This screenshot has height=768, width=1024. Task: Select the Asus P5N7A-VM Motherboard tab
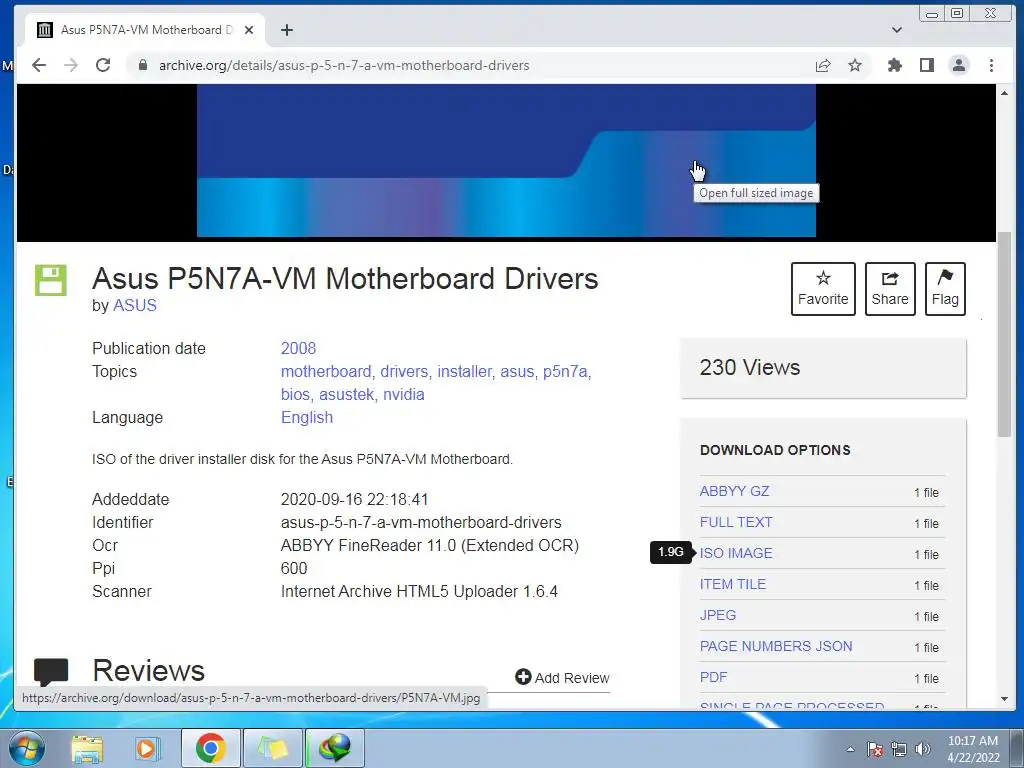tap(146, 30)
